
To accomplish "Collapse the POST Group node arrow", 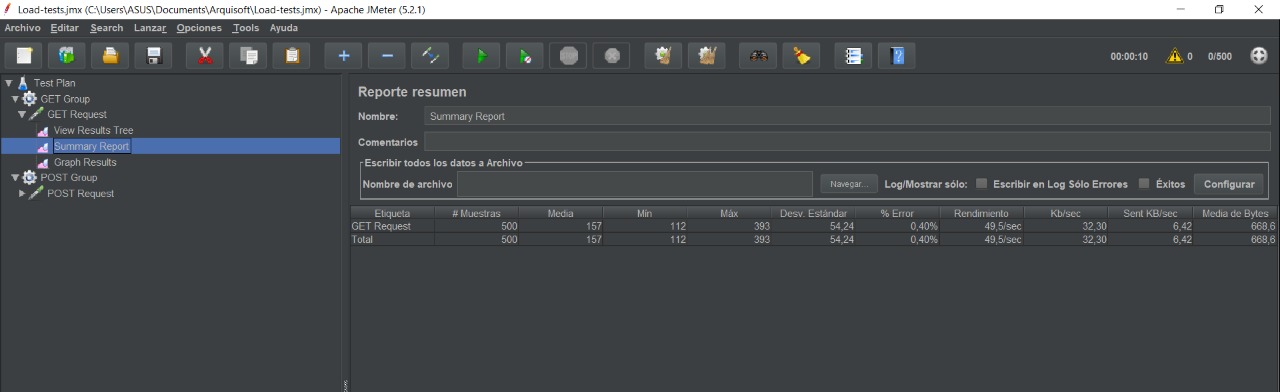I will pos(16,178).
